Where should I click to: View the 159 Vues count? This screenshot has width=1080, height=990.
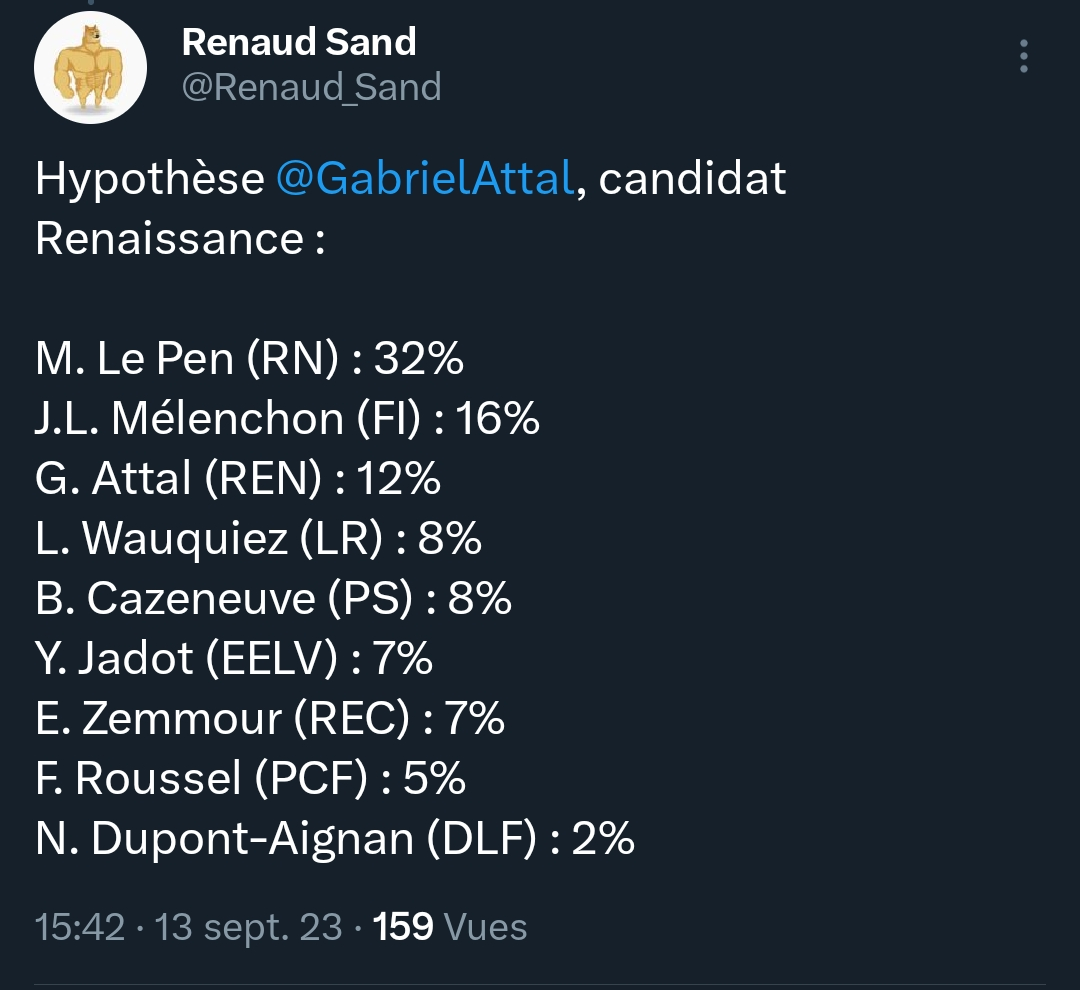tap(450, 927)
